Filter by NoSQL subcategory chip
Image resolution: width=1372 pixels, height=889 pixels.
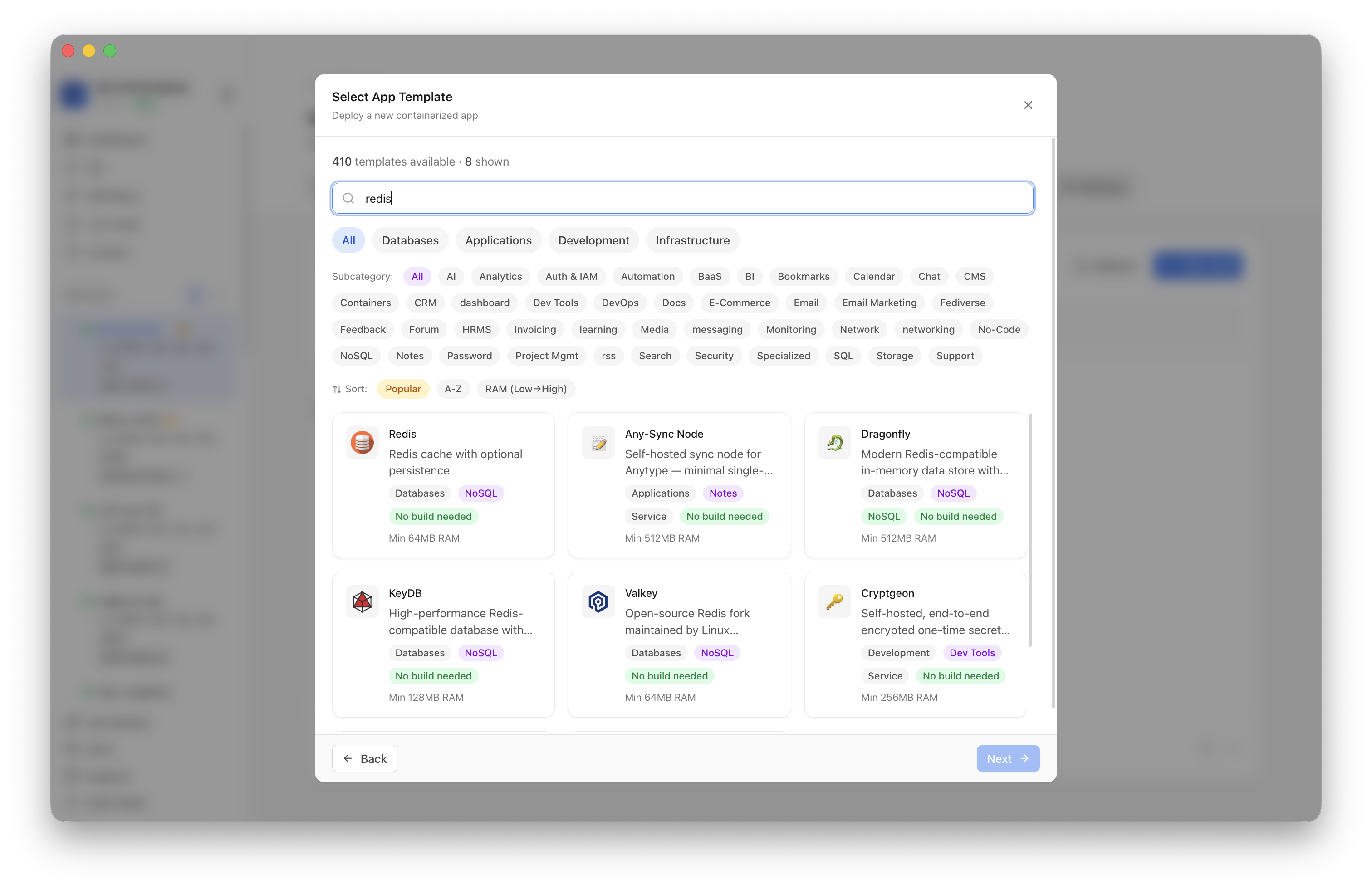tap(356, 356)
